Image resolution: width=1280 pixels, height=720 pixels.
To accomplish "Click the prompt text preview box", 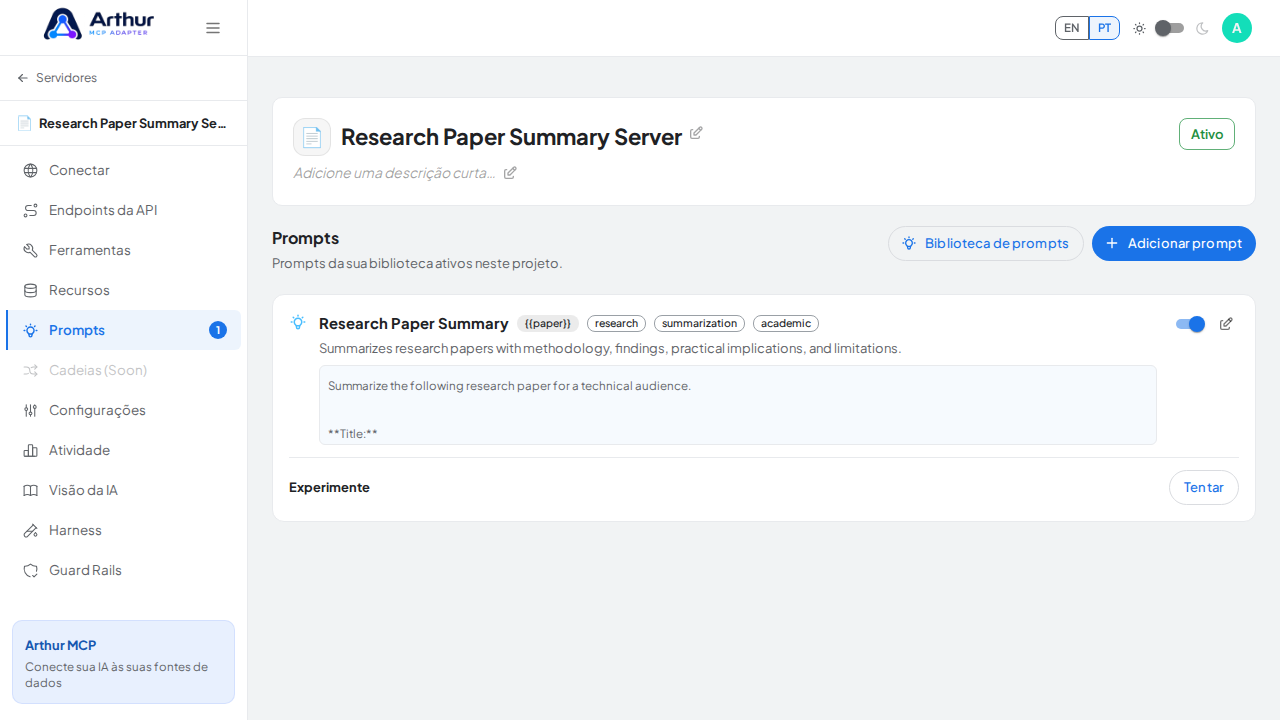I will tap(738, 405).
